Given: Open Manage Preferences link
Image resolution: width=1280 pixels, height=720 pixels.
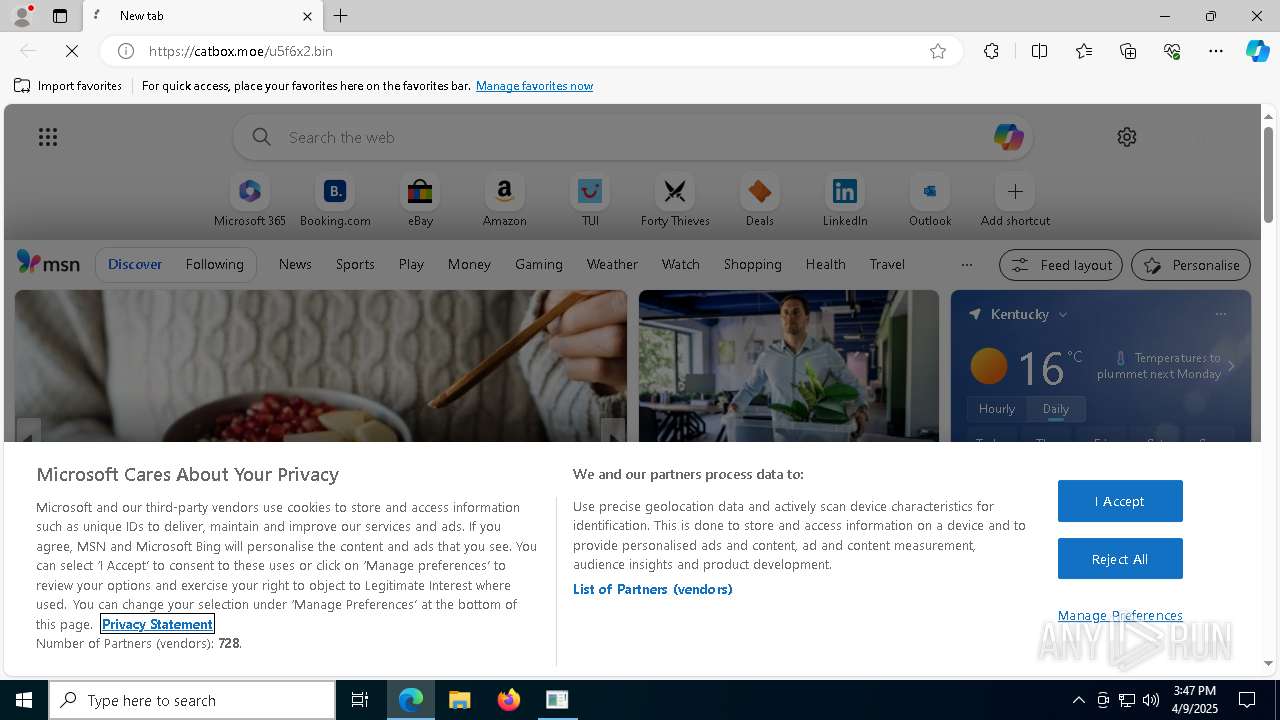Looking at the screenshot, I should point(1120,615).
